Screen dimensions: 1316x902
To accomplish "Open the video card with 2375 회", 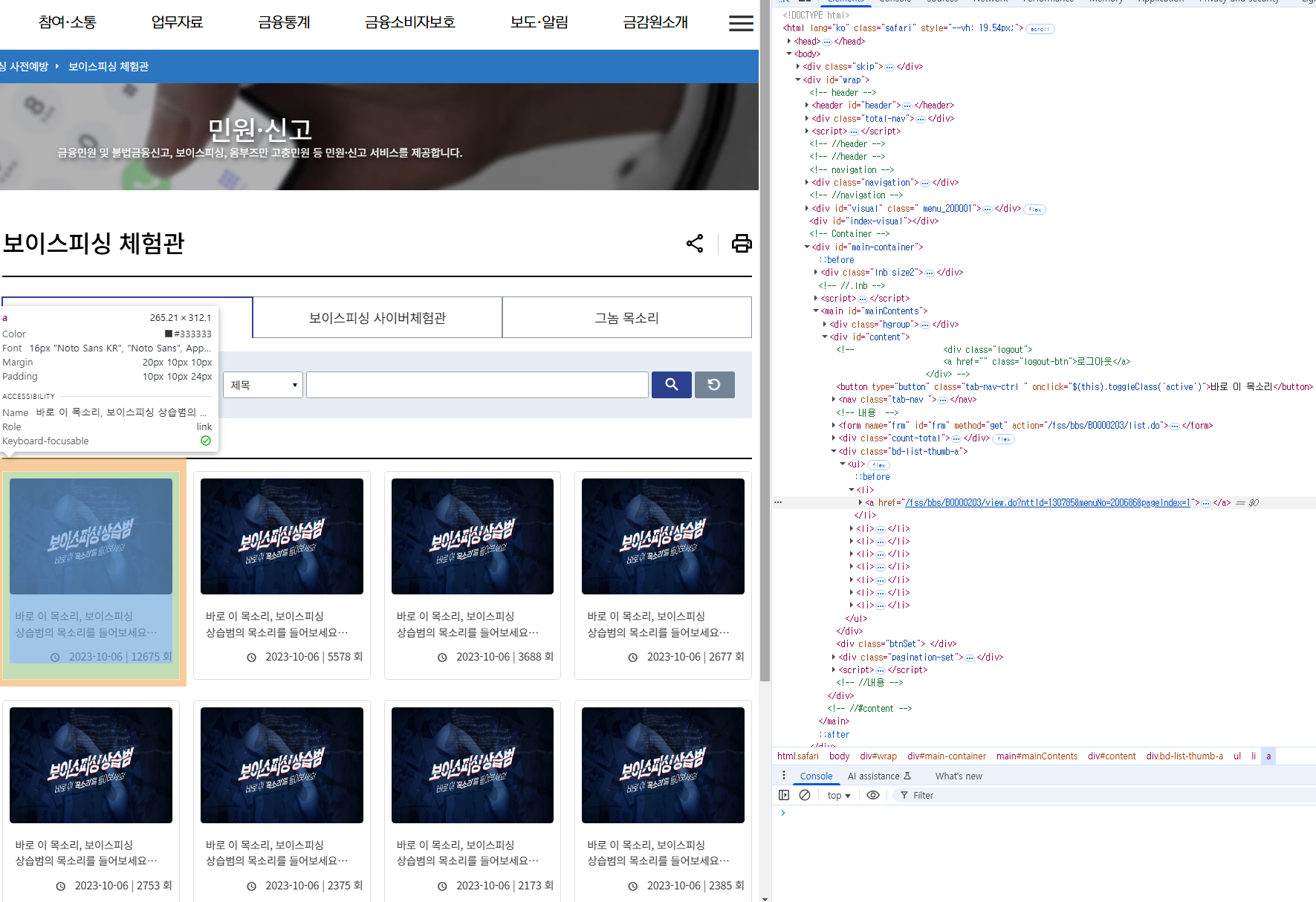I will (x=282, y=801).
